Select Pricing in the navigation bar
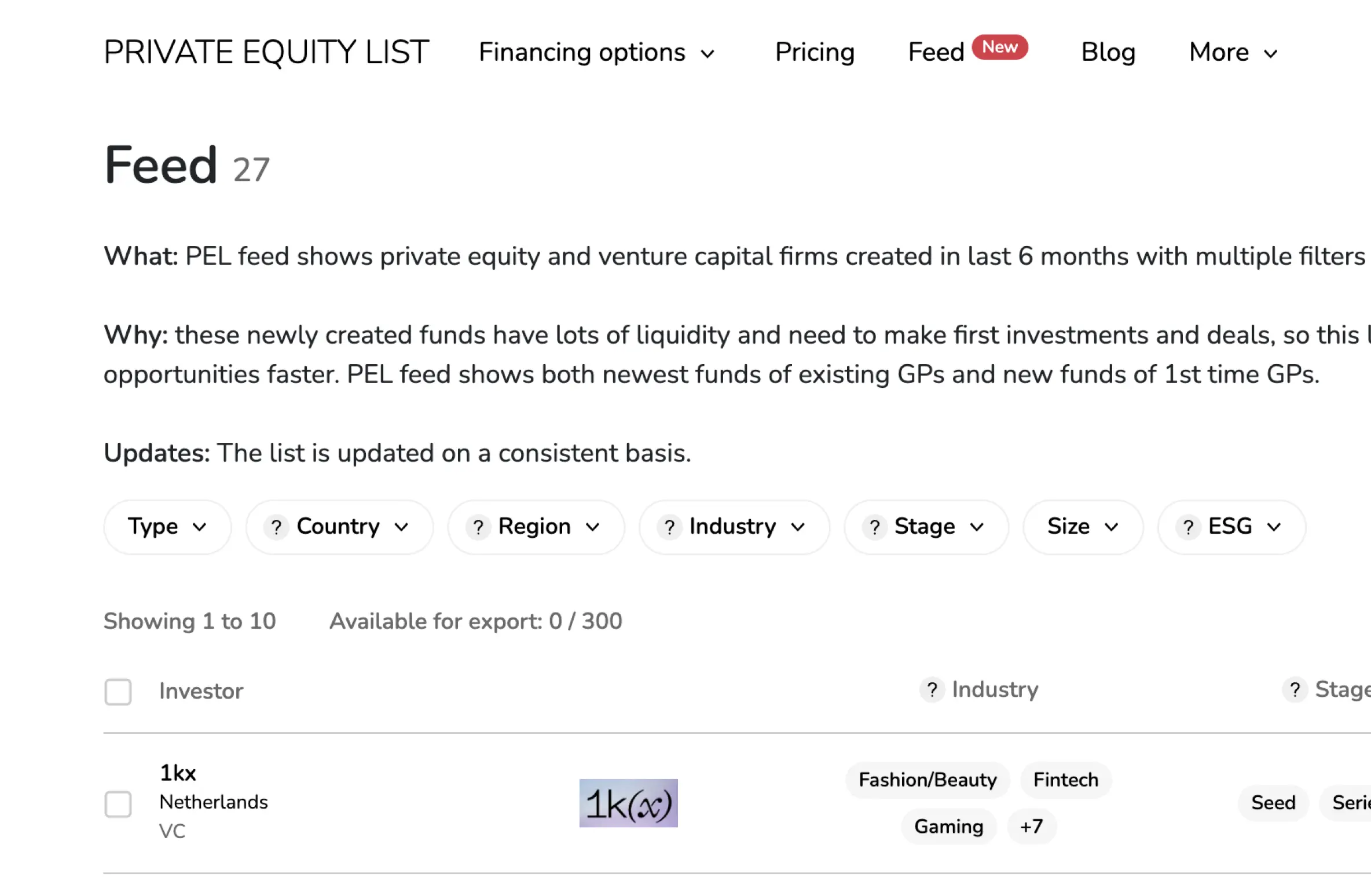 [x=815, y=52]
